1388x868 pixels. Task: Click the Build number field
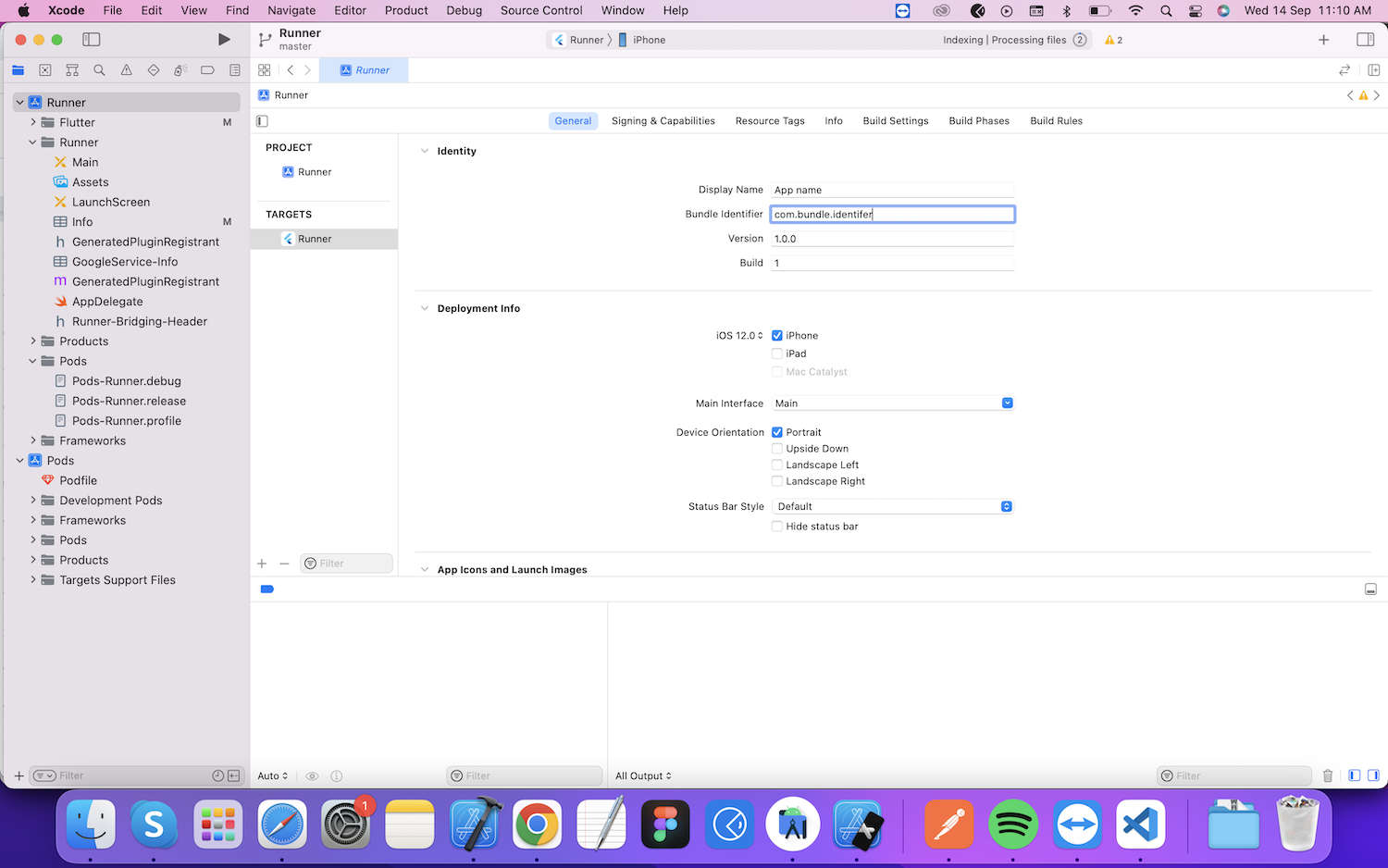tap(893, 263)
